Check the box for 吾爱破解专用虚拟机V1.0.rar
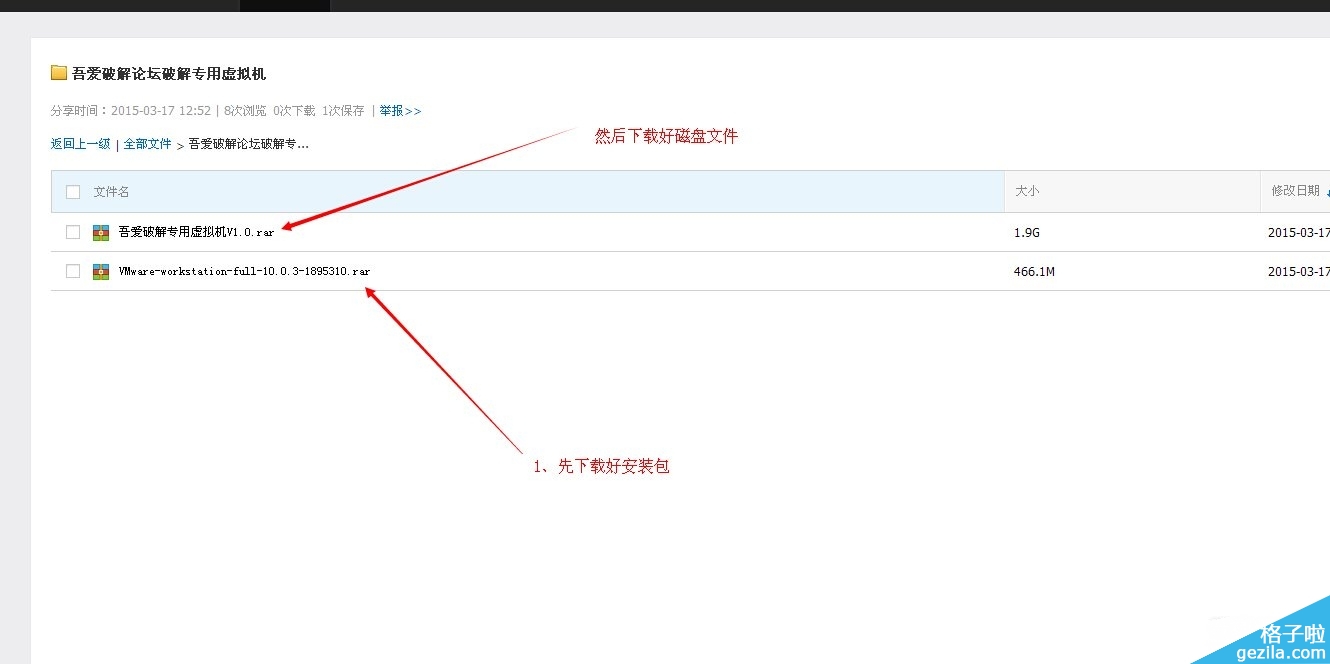This screenshot has width=1330, height=664. click(x=73, y=232)
